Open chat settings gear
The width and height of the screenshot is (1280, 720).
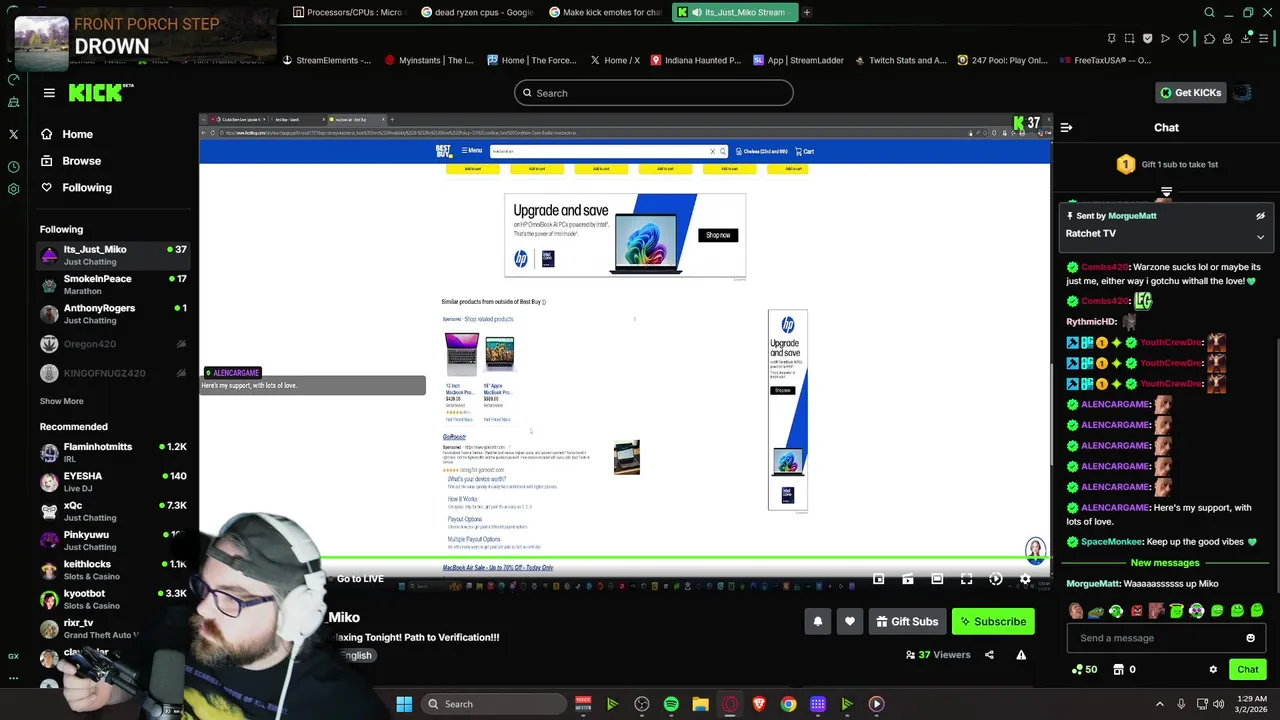click(1213, 669)
